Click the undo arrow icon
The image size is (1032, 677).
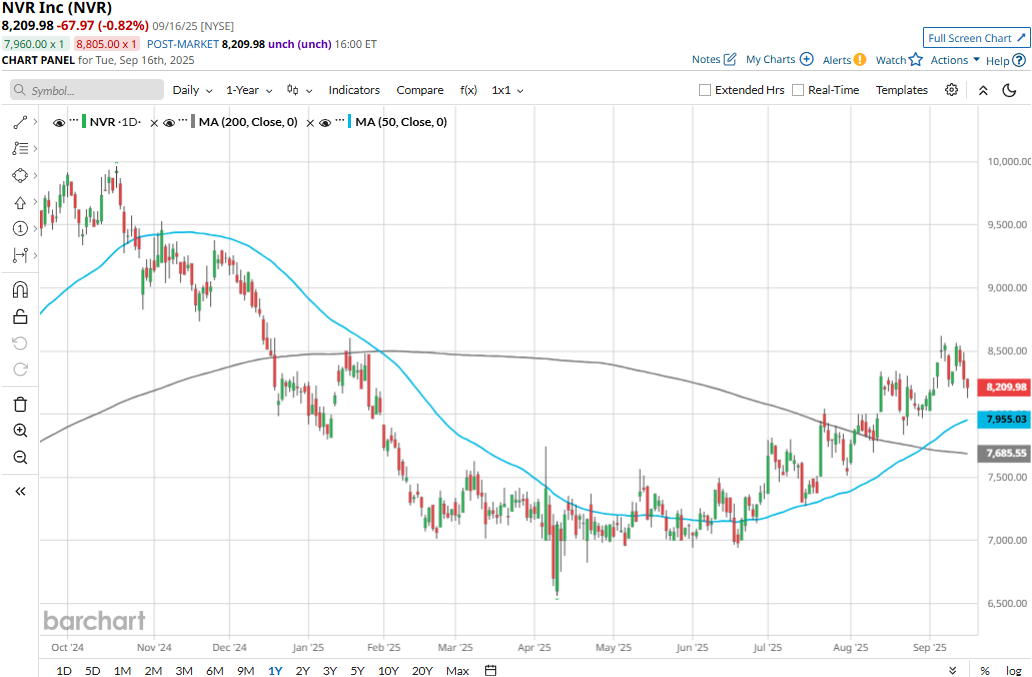tap(20, 343)
